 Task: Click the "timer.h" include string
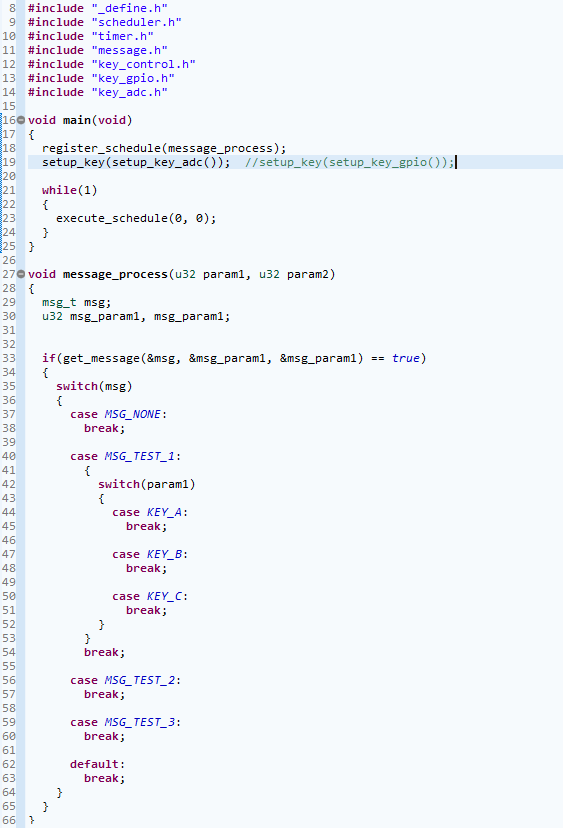point(123,36)
